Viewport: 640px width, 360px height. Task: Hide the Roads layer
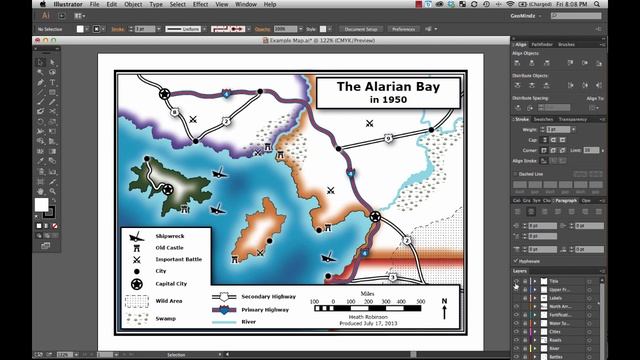pyautogui.click(x=516, y=340)
